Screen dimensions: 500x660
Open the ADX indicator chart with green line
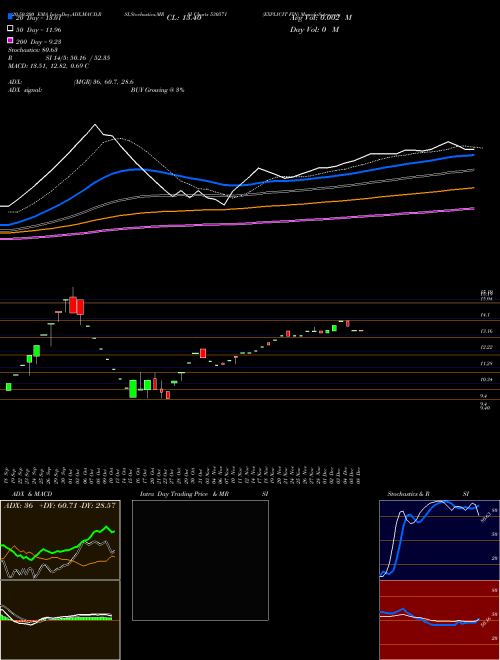(x=60, y=540)
